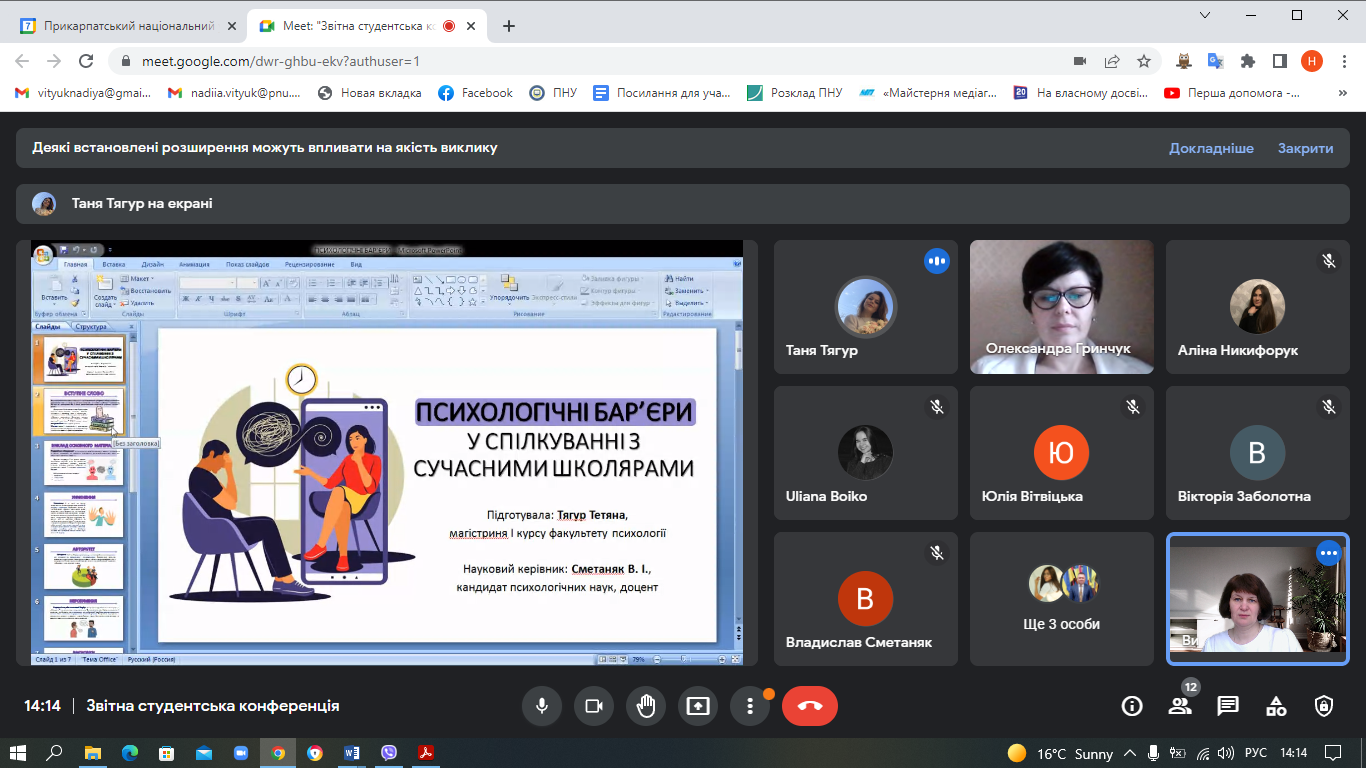The image size is (1366, 768).
Task: Open host controls lock icon
Action: 1324,706
